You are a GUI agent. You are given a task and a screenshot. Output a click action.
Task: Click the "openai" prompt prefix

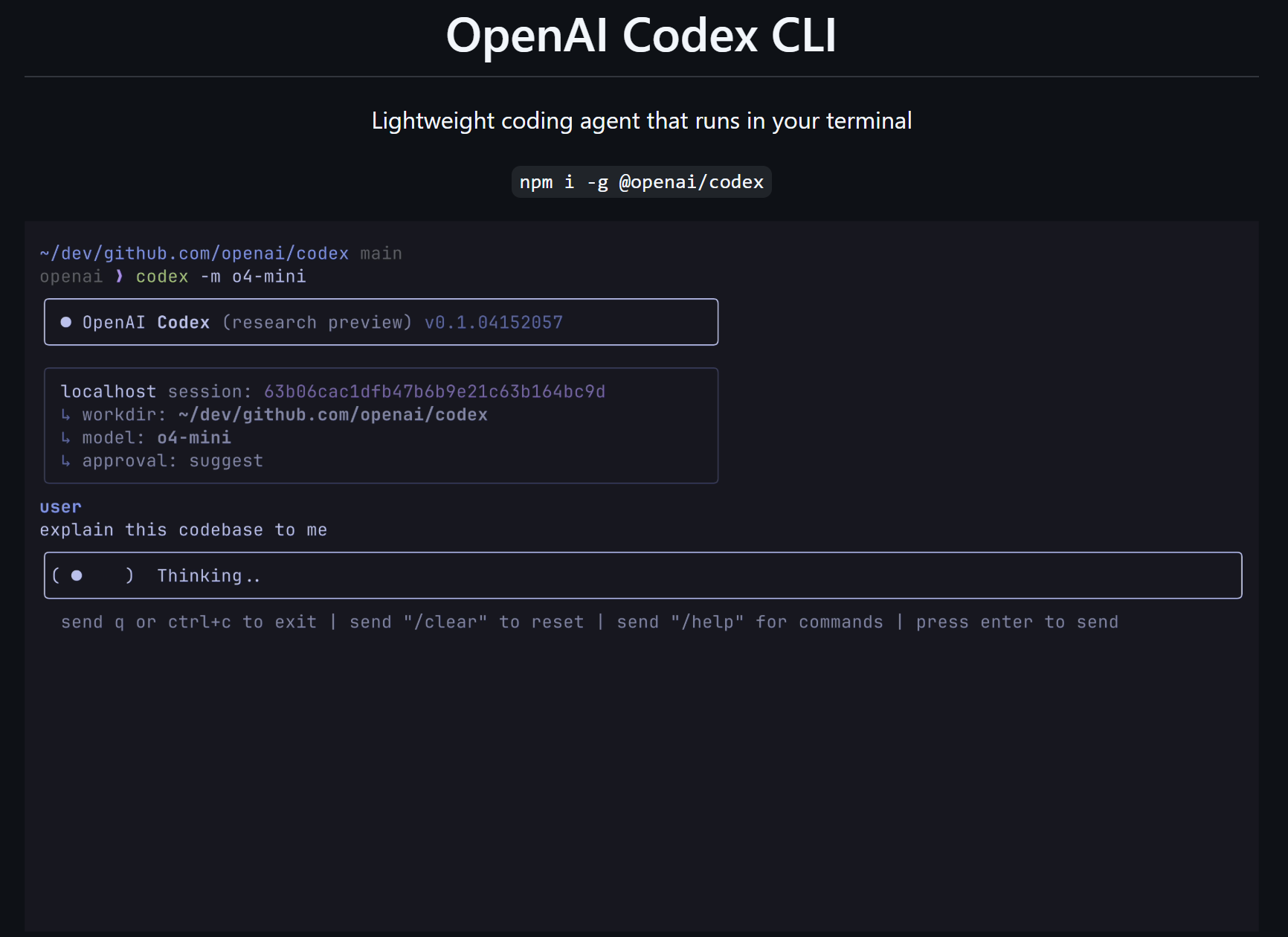(71, 277)
